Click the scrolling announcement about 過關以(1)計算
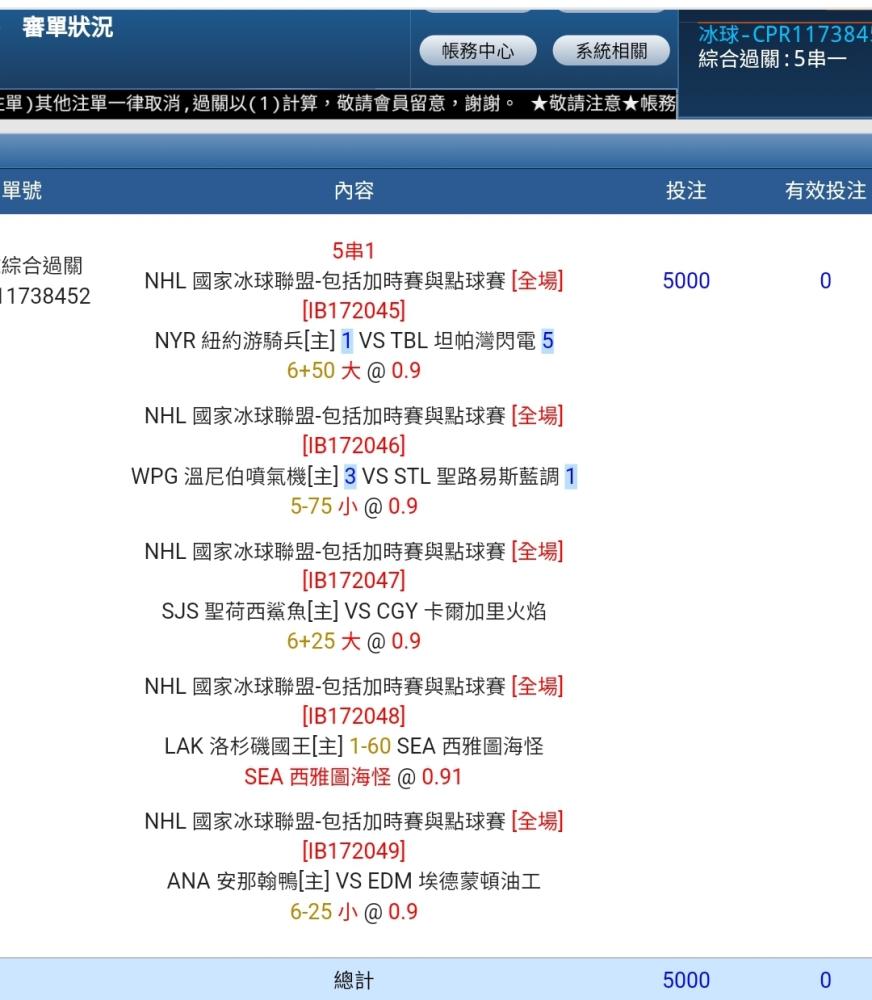The height and width of the screenshot is (1000, 872). coord(338,103)
